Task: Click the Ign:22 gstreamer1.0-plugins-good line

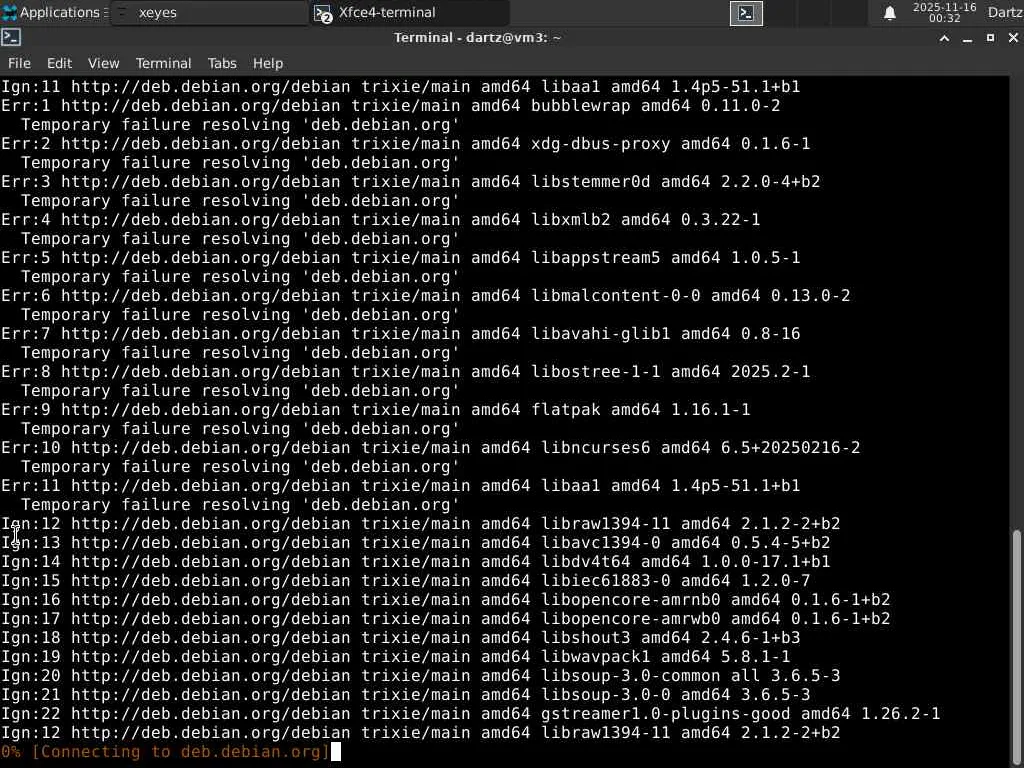Action: click(470, 714)
